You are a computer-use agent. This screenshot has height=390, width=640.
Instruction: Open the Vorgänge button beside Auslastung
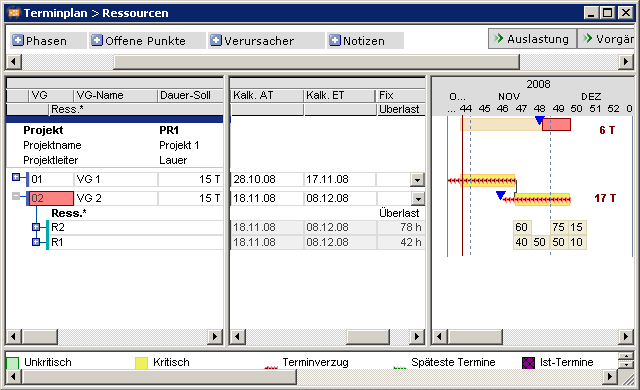click(606, 39)
